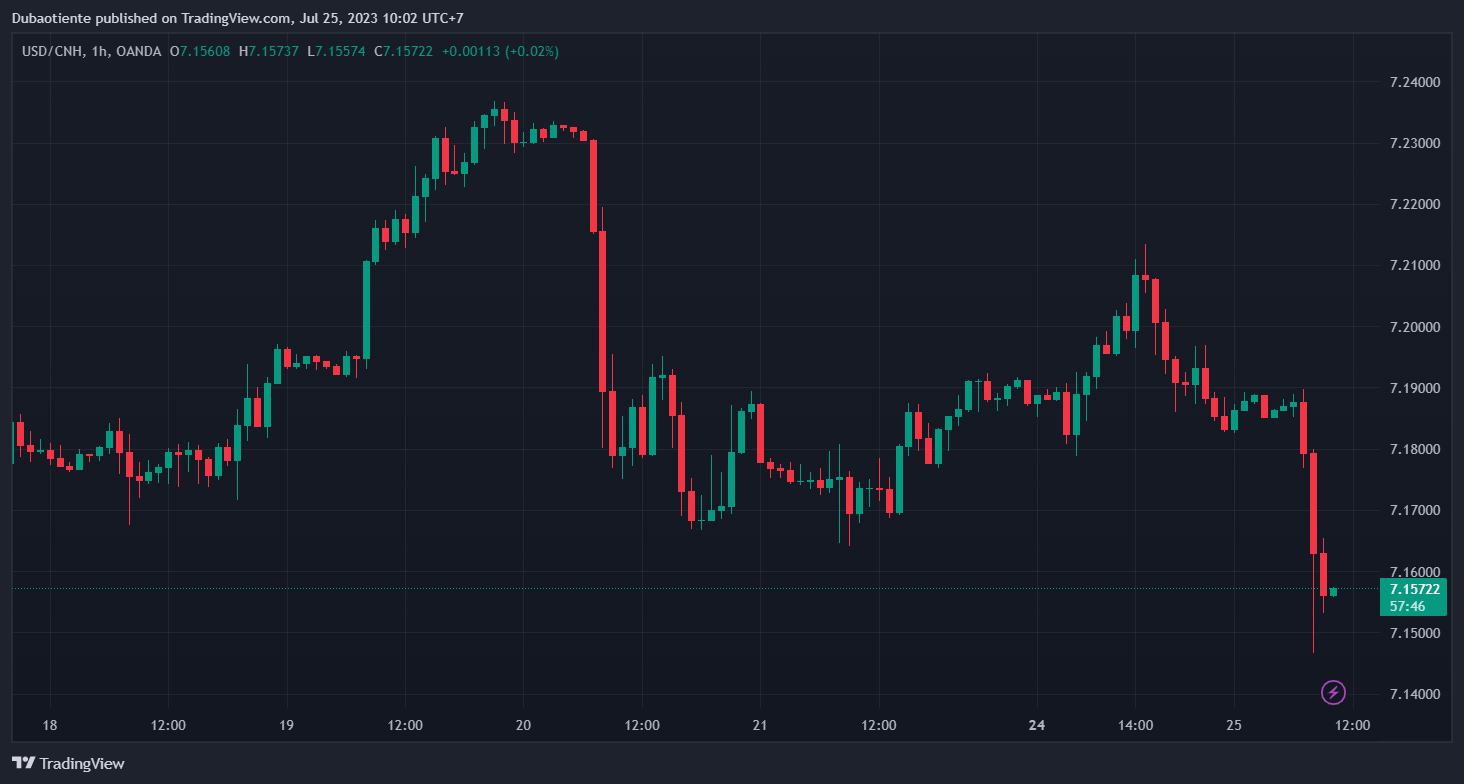This screenshot has width=1464, height=784.
Task: Select the 18 date axis label
Action: click(x=50, y=725)
